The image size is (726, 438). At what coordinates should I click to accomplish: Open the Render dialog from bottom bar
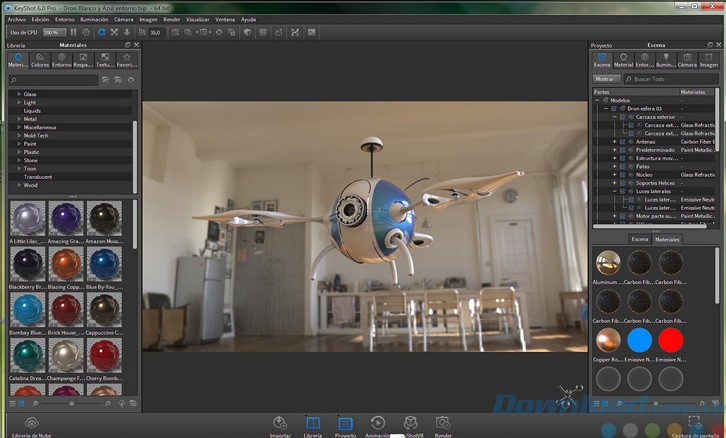click(x=443, y=426)
